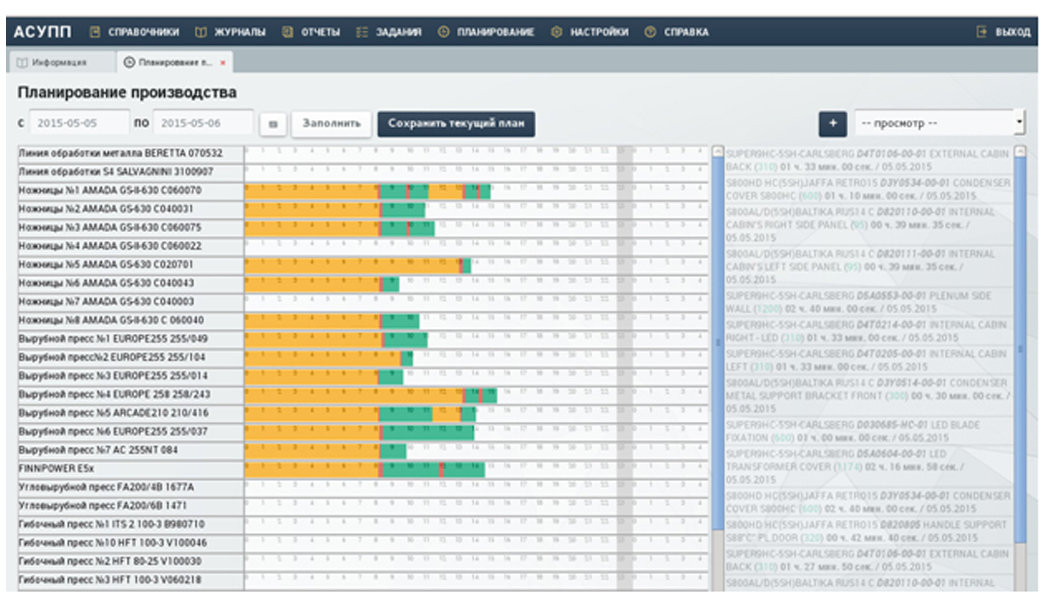Select row Гибочный пресс №10 HFT 100-3 V100046

[x=130, y=543]
